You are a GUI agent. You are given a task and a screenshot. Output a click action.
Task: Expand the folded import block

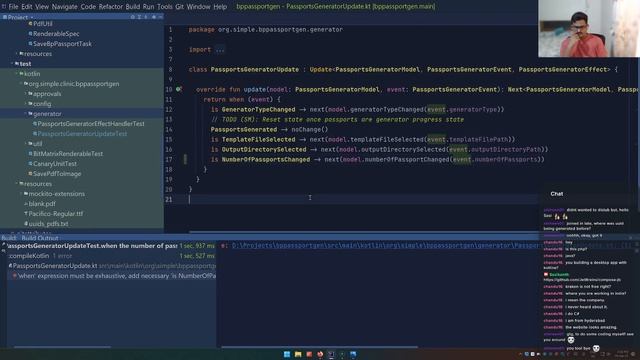[x=220, y=49]
